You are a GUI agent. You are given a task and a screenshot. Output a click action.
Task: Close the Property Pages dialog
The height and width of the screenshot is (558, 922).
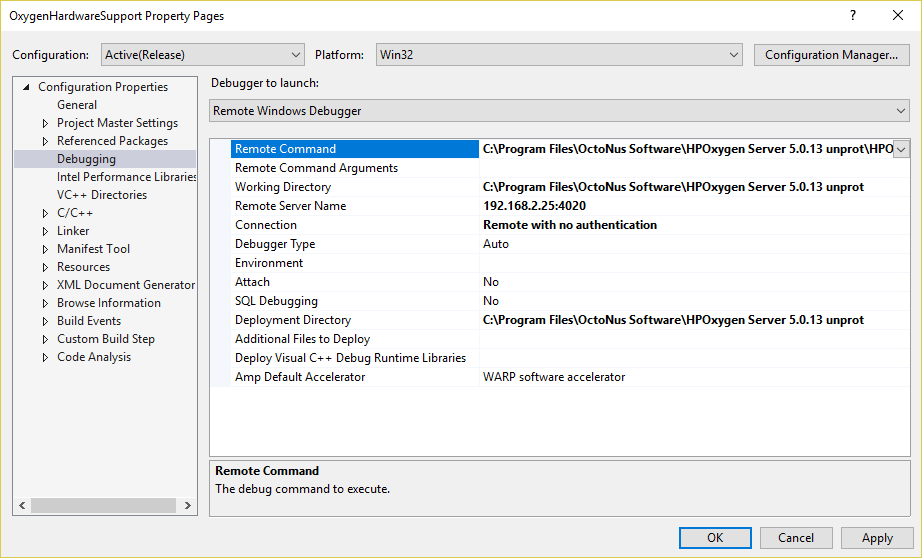(x=898, y=16)
